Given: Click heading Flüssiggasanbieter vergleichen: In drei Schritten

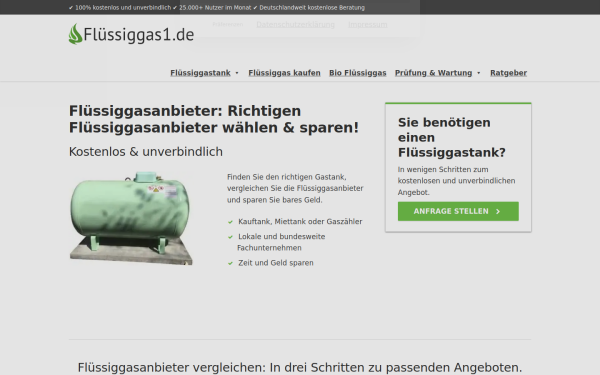Looking at the screenshot, I should pos(300,367).
